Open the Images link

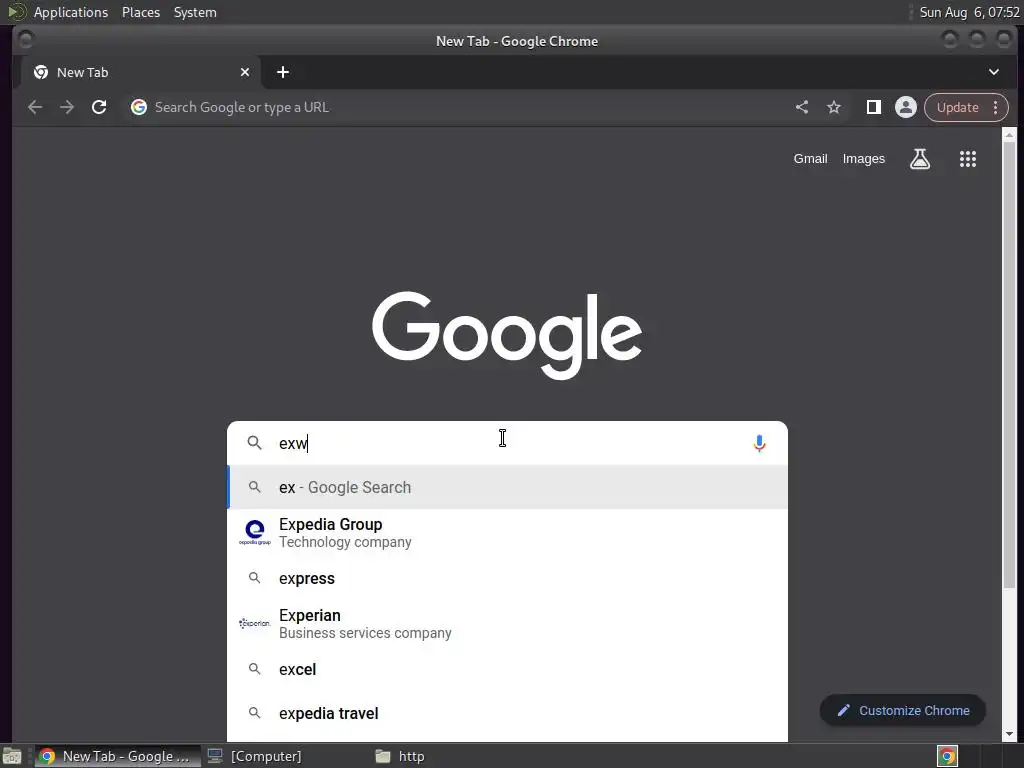pos(863,159)
